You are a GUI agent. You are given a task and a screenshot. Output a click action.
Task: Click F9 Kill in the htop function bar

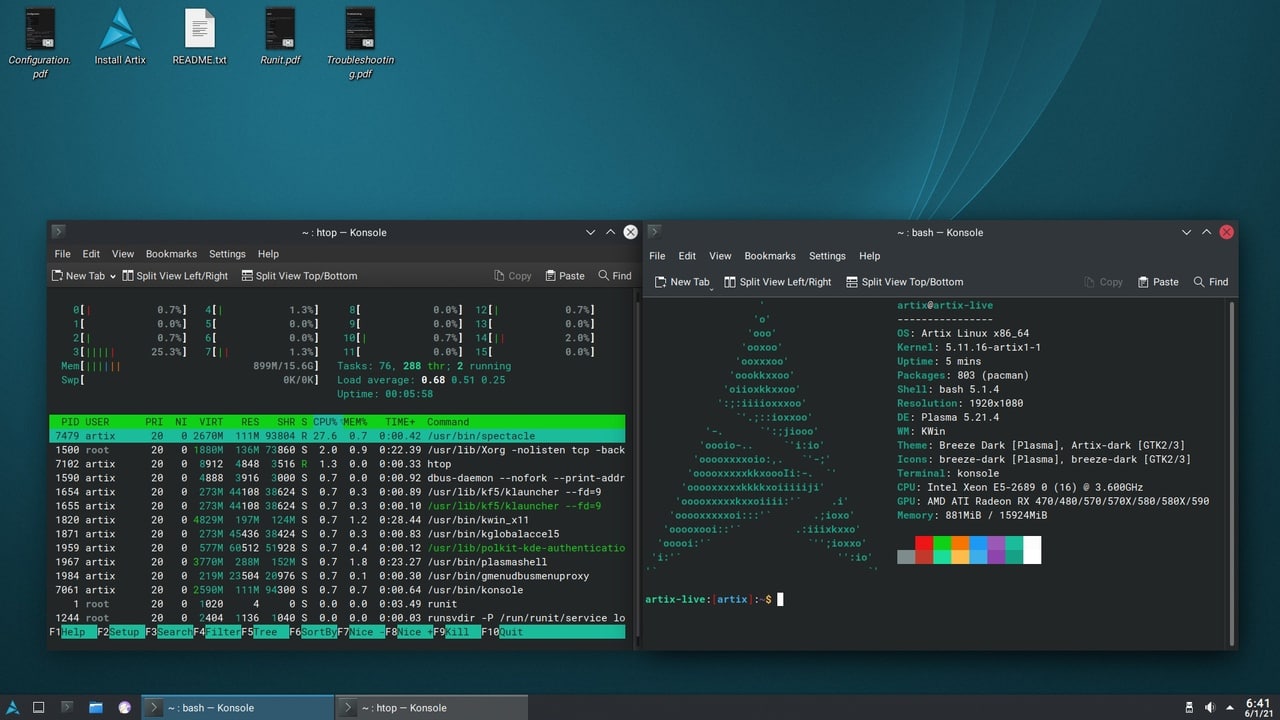click(456, 632)
